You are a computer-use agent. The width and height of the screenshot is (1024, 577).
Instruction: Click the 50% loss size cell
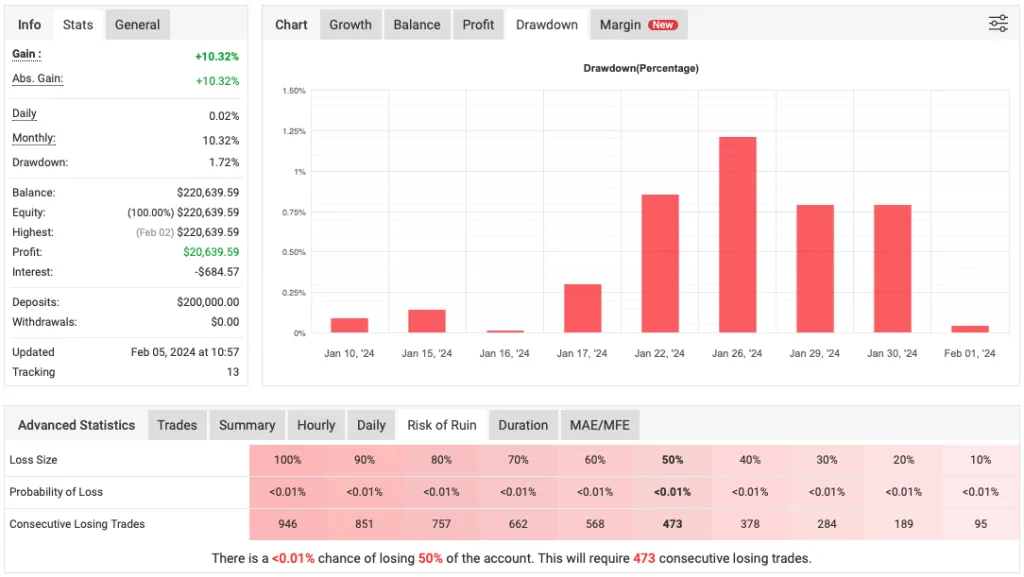pyautogui.click(x=673, y=460)
